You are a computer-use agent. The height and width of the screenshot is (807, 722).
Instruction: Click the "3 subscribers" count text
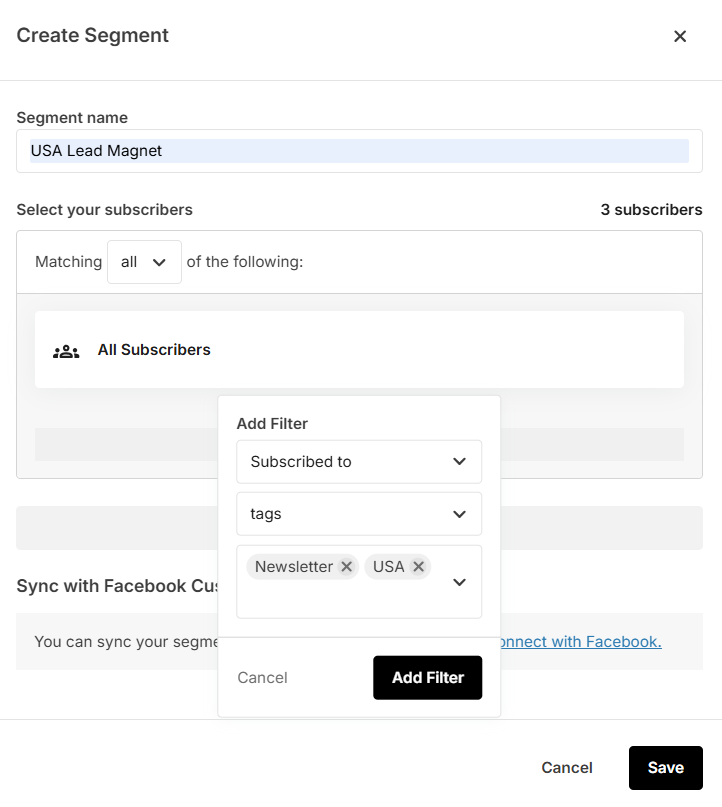pyautogui.click(x=651, y=210)
